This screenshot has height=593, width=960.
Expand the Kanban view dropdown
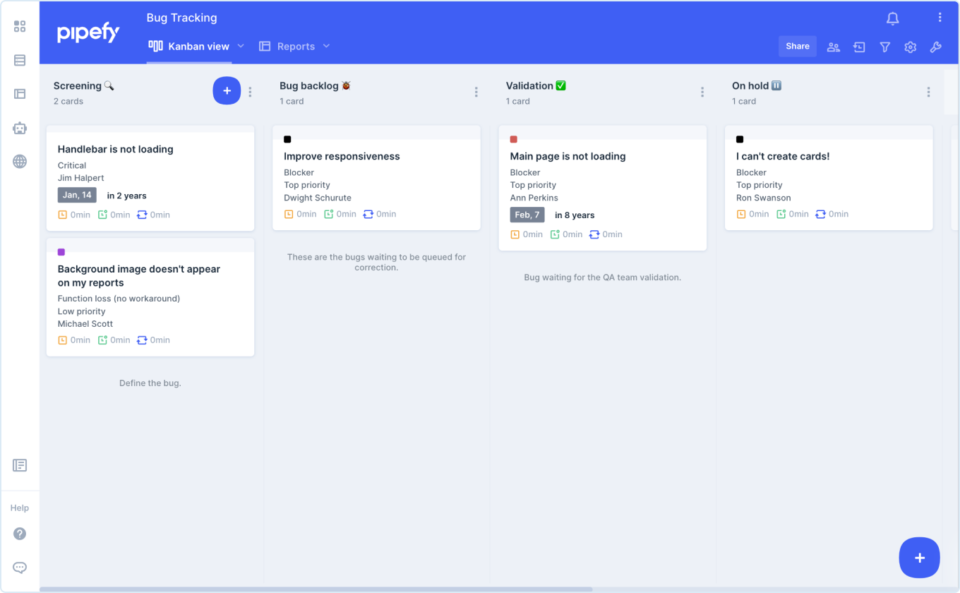240,46
